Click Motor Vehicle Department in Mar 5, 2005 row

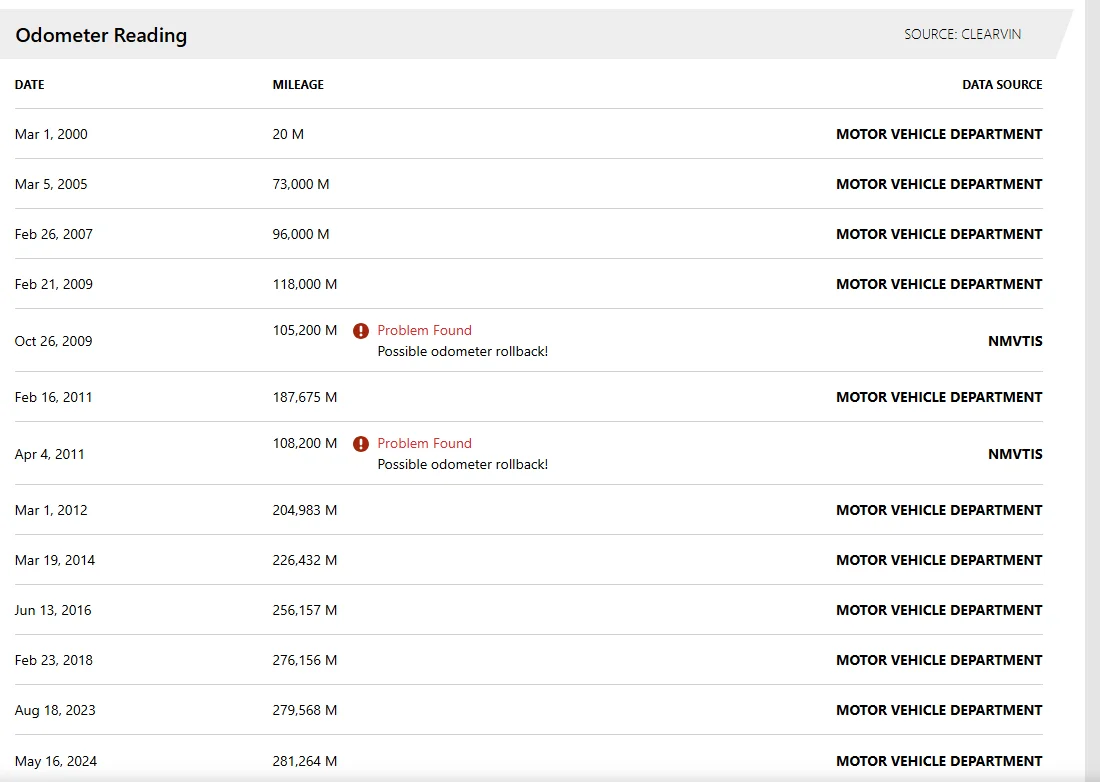(x=939, y=184)
